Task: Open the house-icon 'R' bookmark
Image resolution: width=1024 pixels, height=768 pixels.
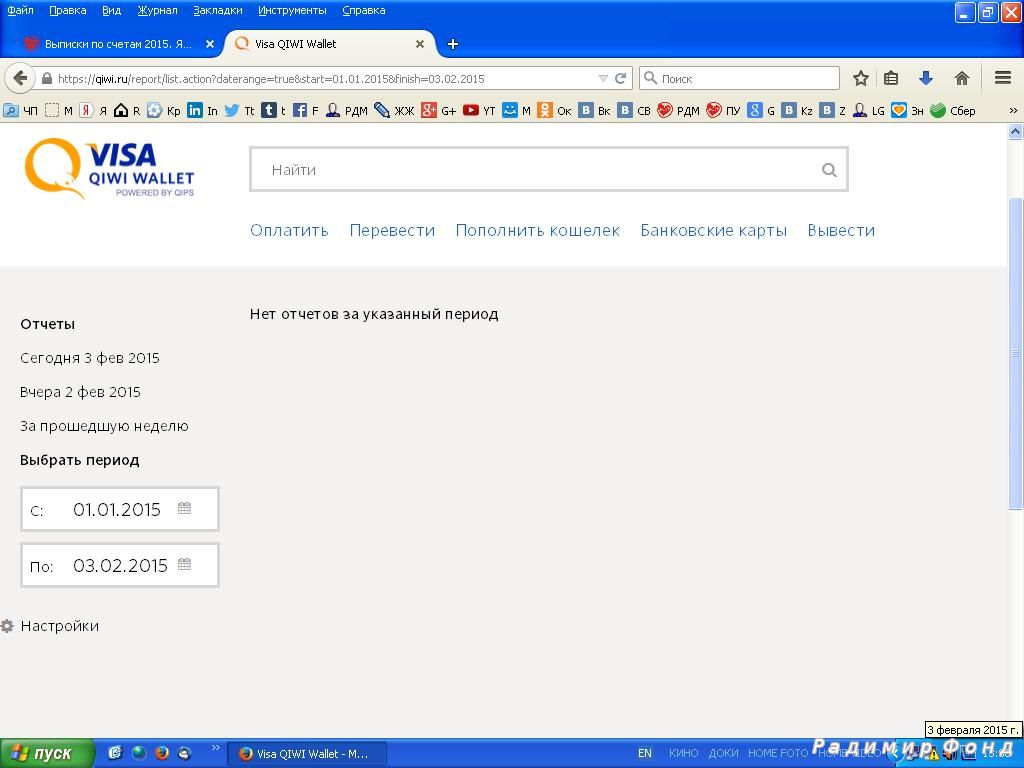Action: pyautogui.click(x=127, y=110)
